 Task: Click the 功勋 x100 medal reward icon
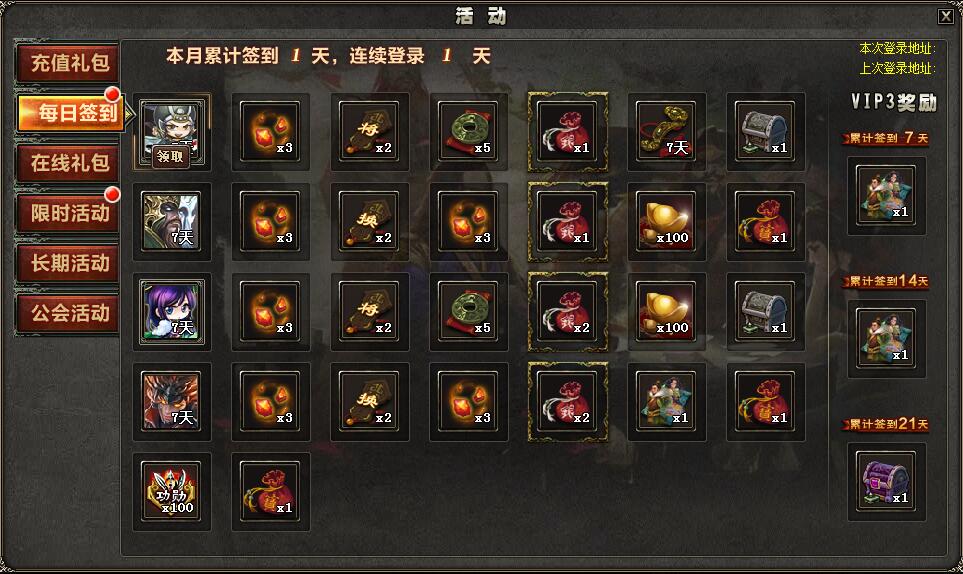pos(171,492)
